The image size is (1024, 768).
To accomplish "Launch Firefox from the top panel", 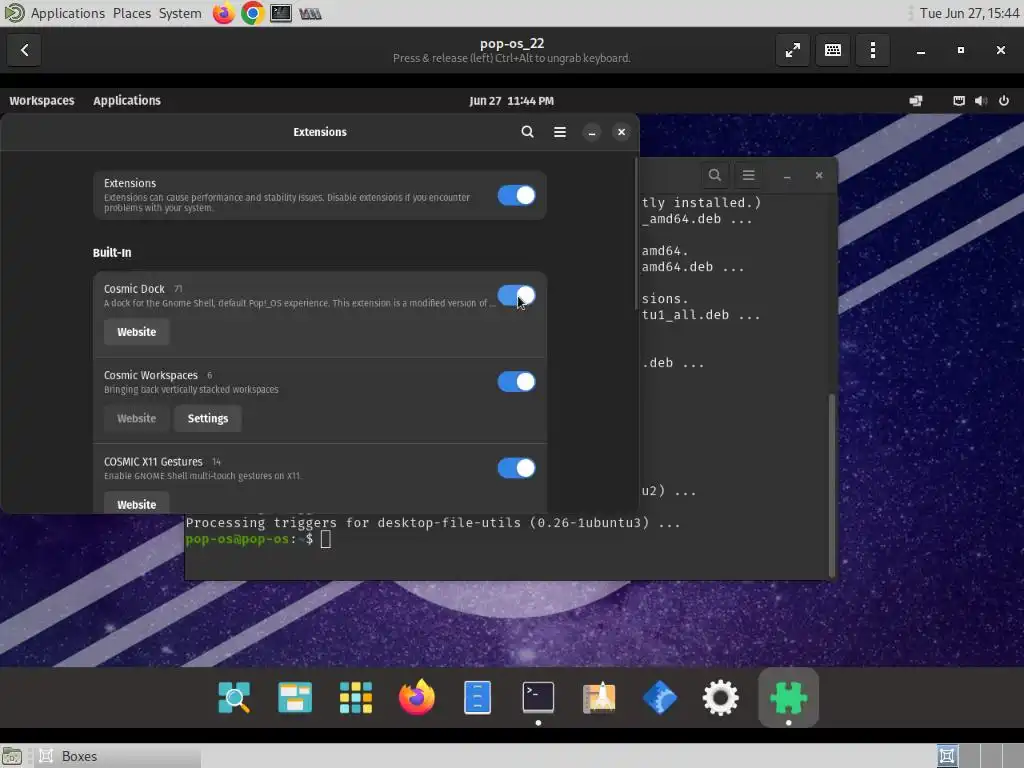I will [223, 13].
